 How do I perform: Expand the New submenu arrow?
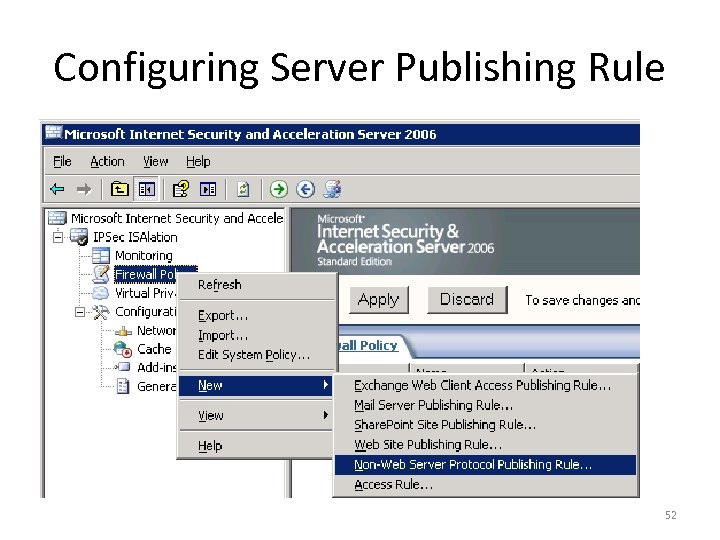325,385
